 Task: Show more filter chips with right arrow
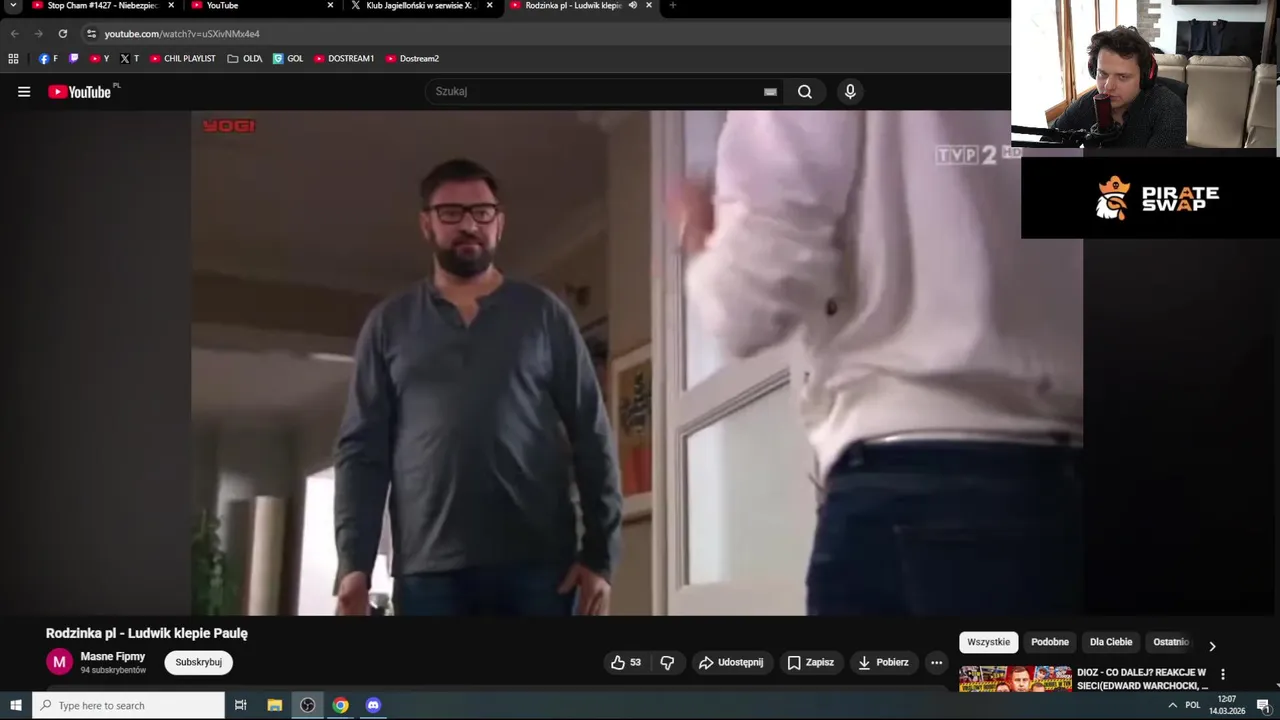point(1212,646)
